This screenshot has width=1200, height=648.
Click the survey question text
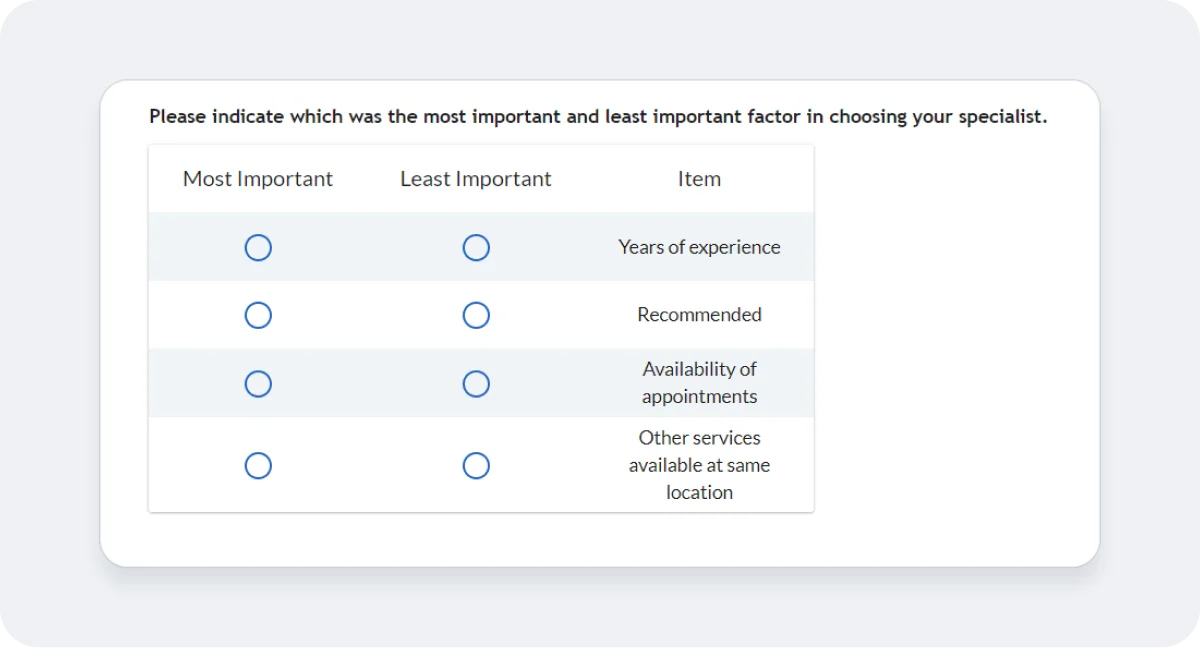598,116
